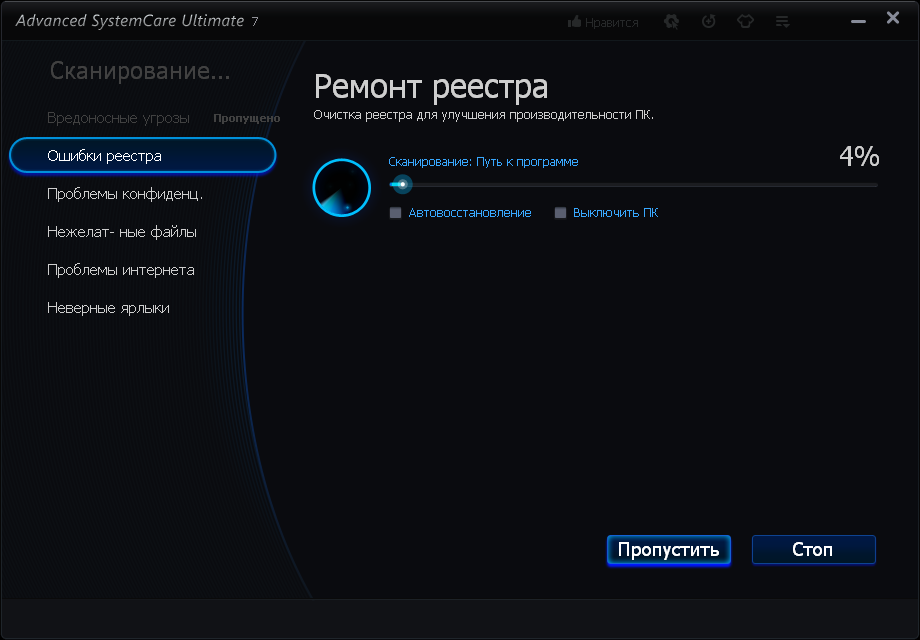
Task: Open the main menu lines icon
Action: coord(782,22)
